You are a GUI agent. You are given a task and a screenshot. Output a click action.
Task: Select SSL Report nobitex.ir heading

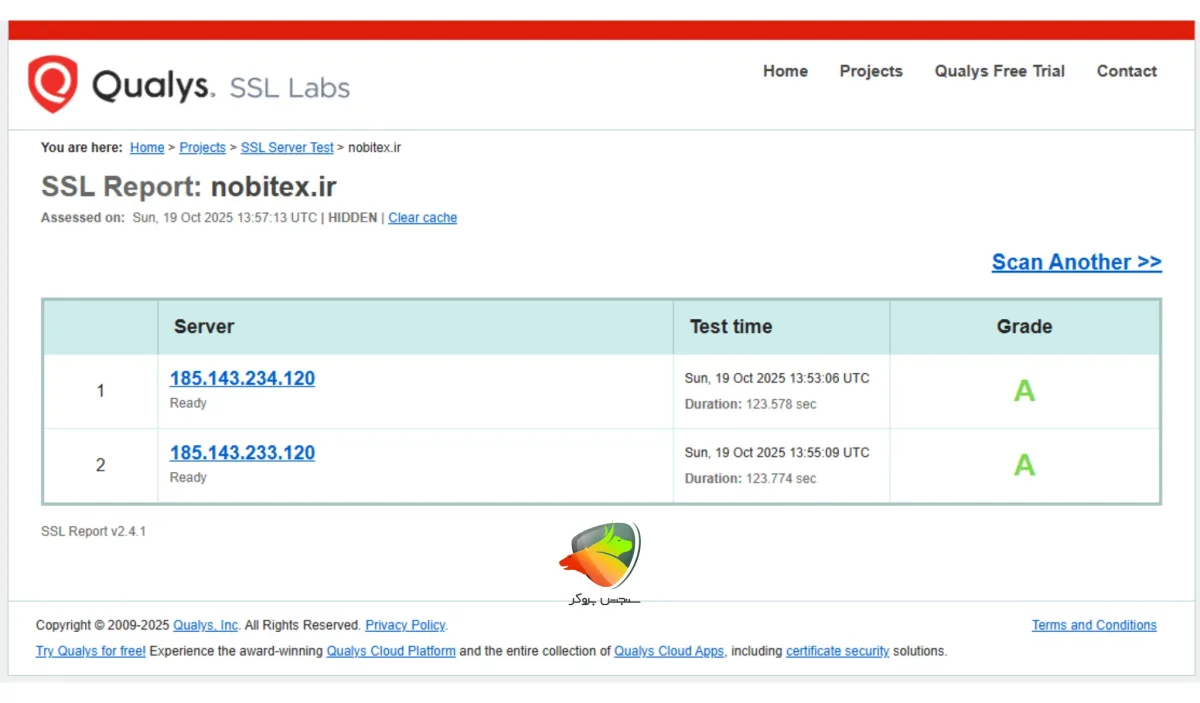pos(189,187)
